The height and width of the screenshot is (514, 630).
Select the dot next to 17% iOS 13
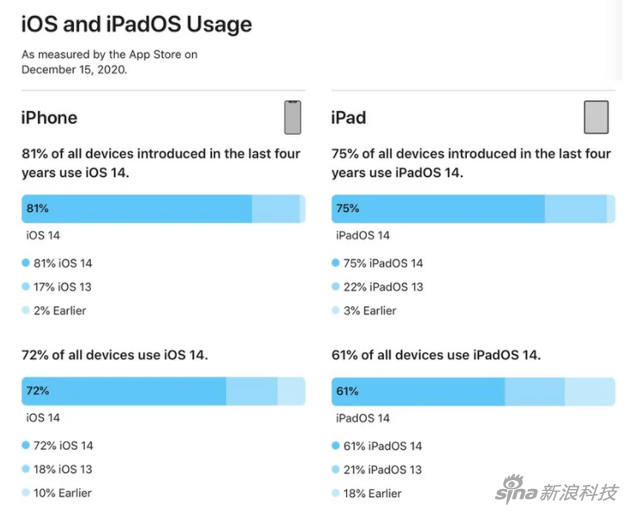25,287
